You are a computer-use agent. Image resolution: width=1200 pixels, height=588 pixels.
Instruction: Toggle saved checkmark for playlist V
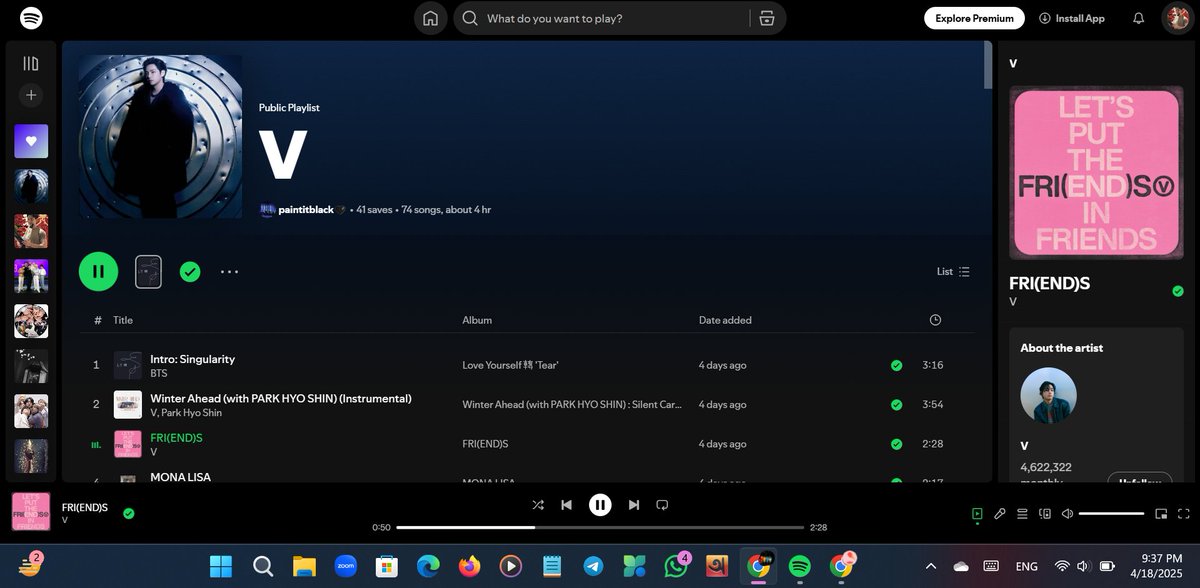190,271
